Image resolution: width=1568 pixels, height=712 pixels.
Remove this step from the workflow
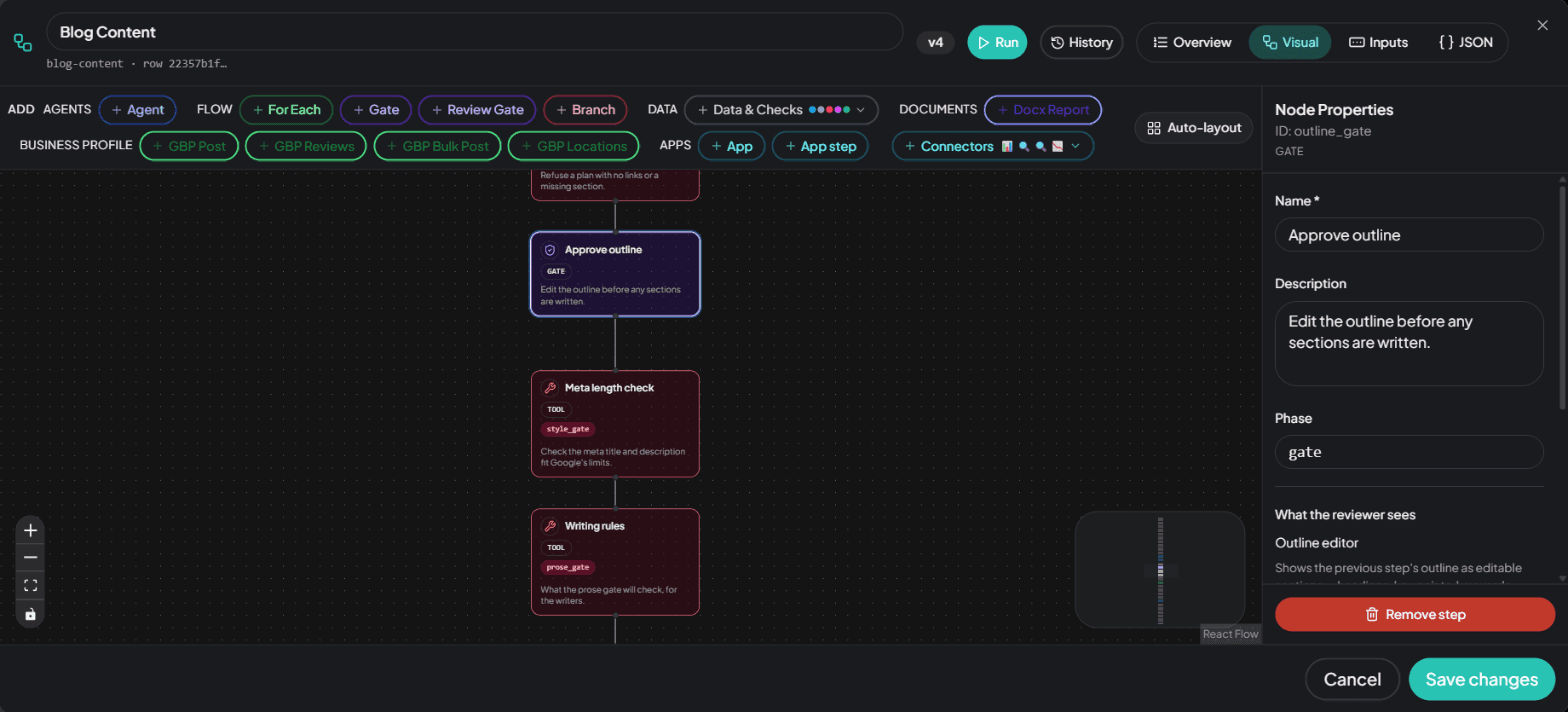tap(1415, 614)
